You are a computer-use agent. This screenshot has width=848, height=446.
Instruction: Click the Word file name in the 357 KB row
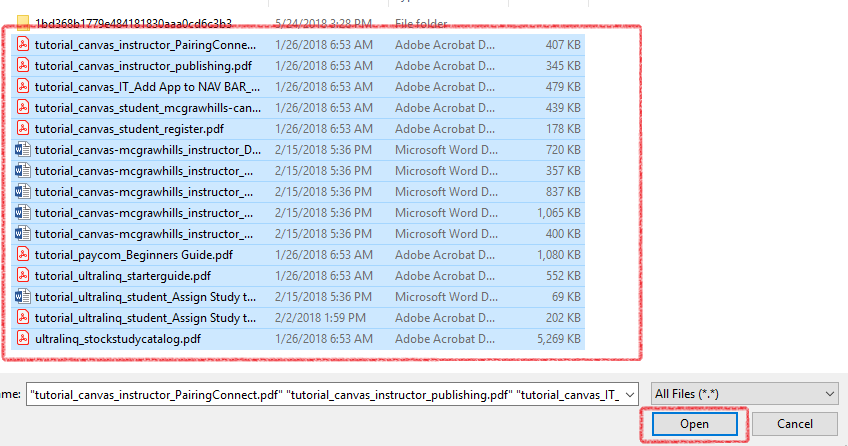coord(144,171)
